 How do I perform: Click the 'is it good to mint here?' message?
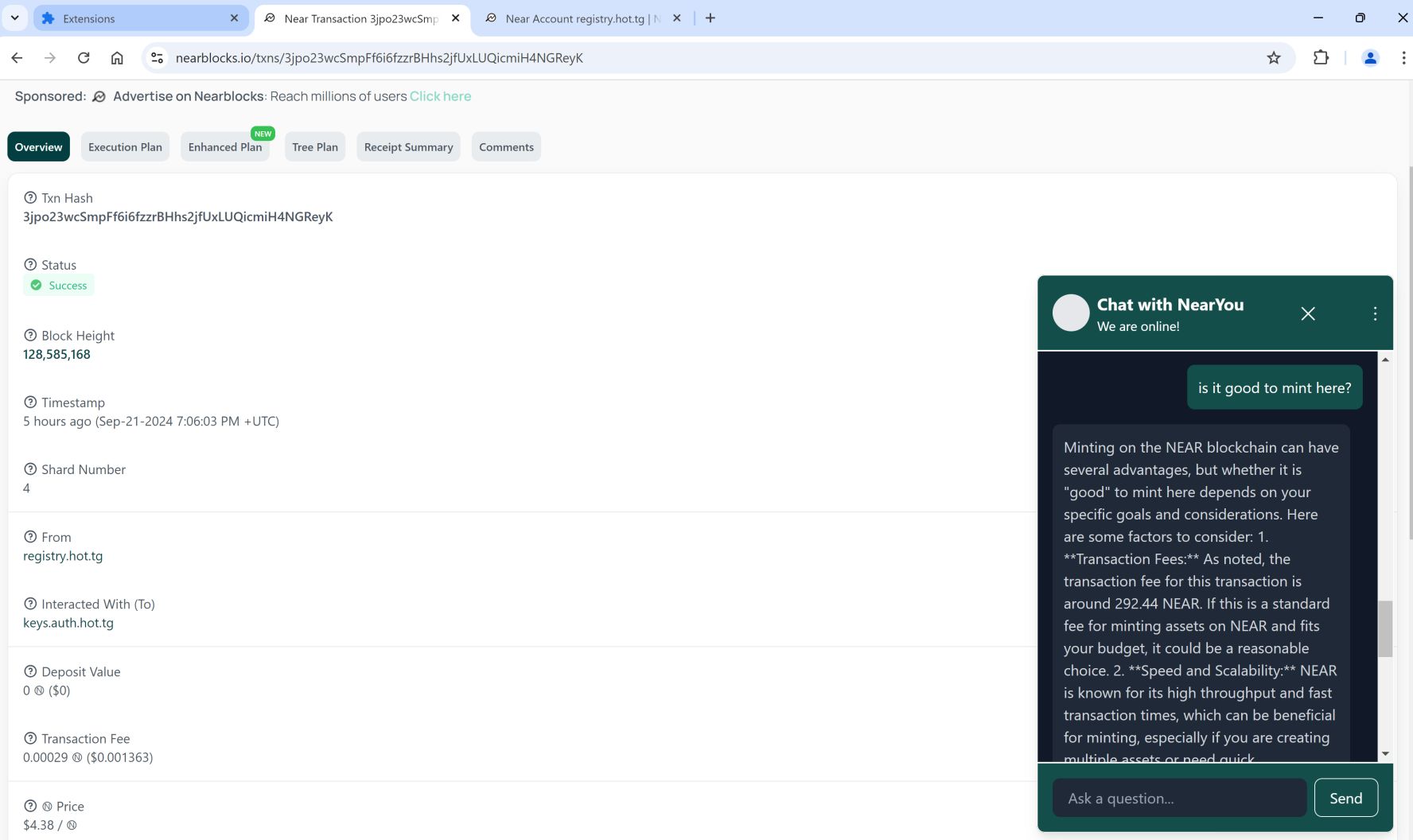click(x=1275, y=387)
